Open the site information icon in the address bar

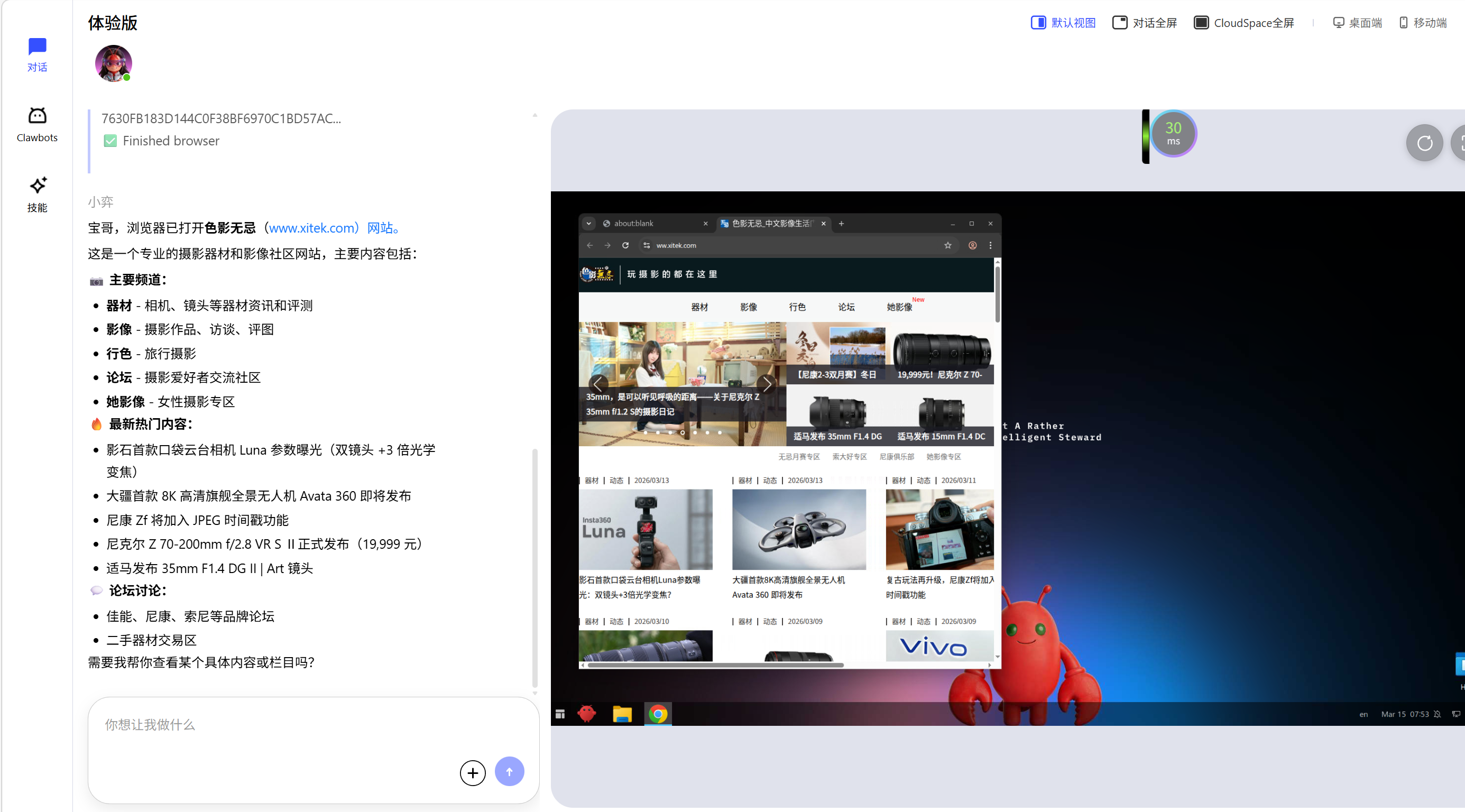[x=647, y=245]
